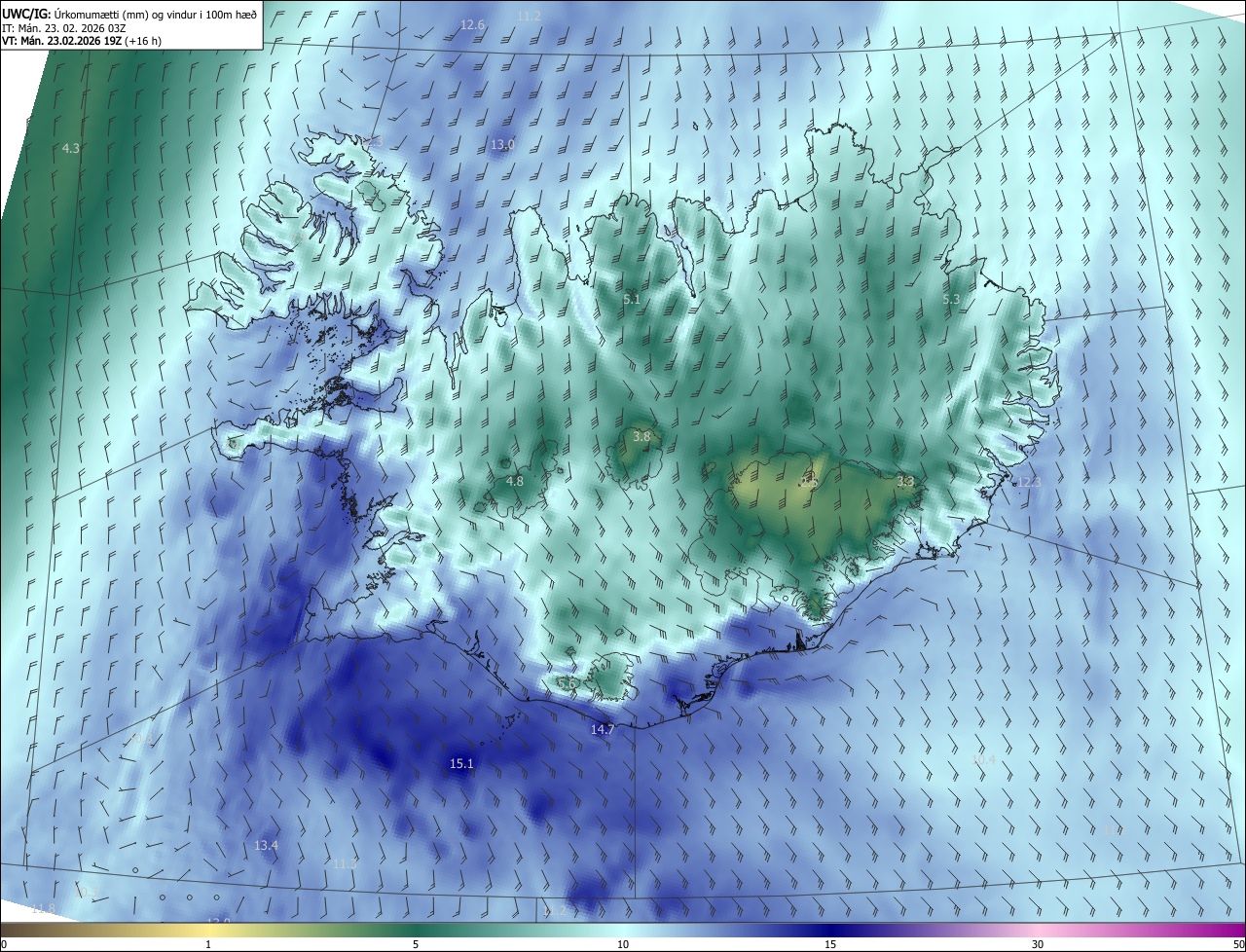Click the 5.3 value in northeast Iceland
The height and width of the screenshot is (952, 1246).
coord(951,299)
